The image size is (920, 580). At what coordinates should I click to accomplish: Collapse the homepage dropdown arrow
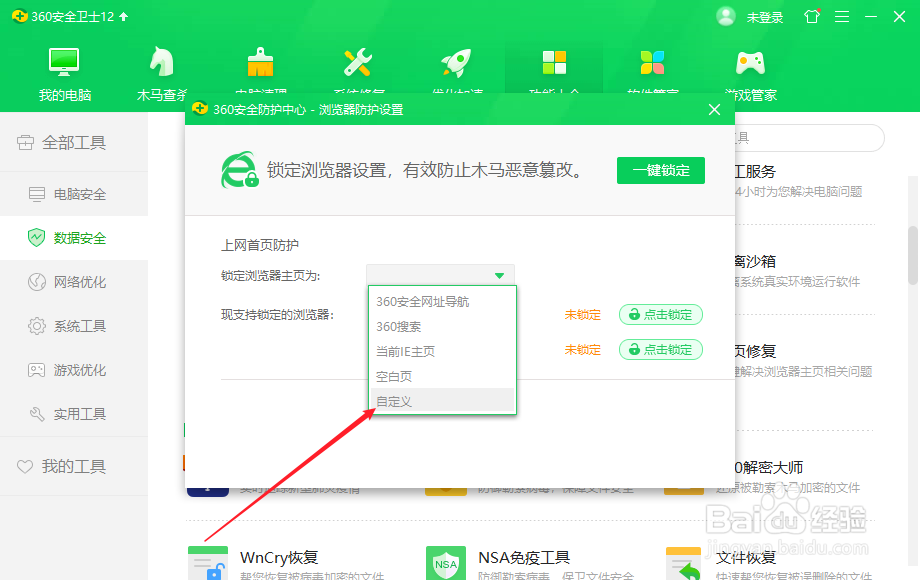pyautogui.click(x=499, y=276)
